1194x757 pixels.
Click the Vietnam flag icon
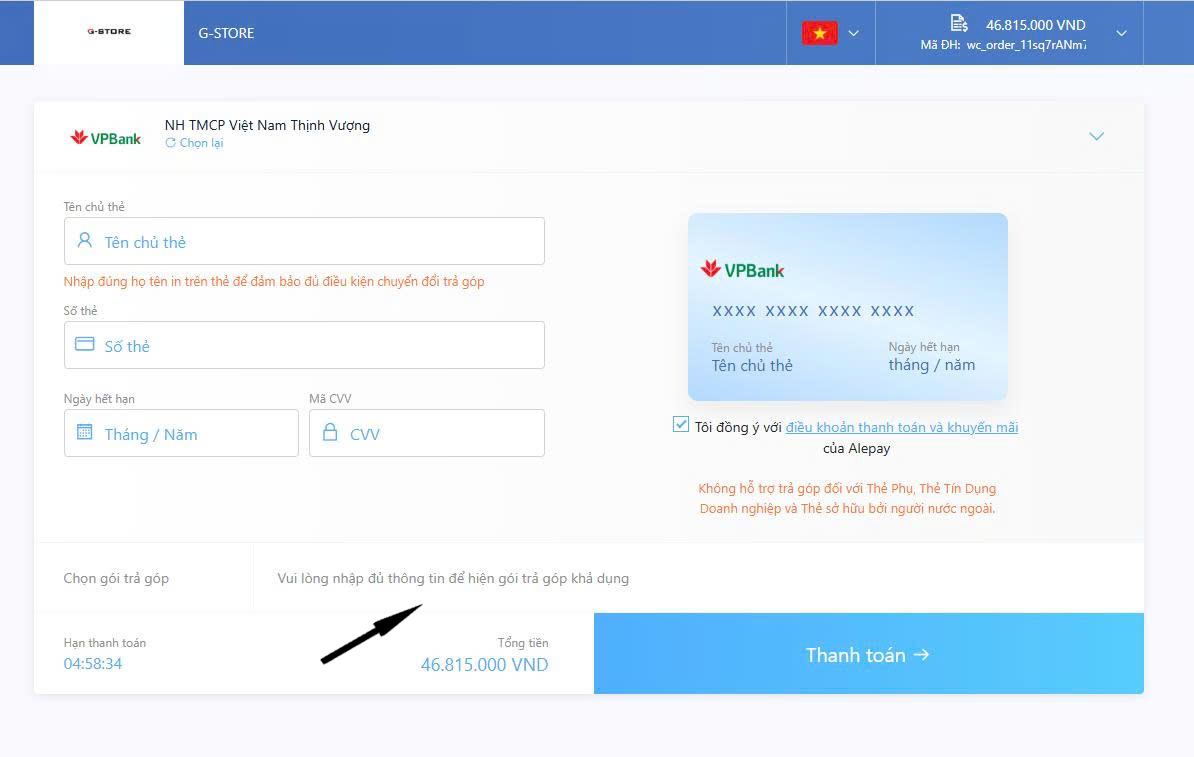coord(819,33)
